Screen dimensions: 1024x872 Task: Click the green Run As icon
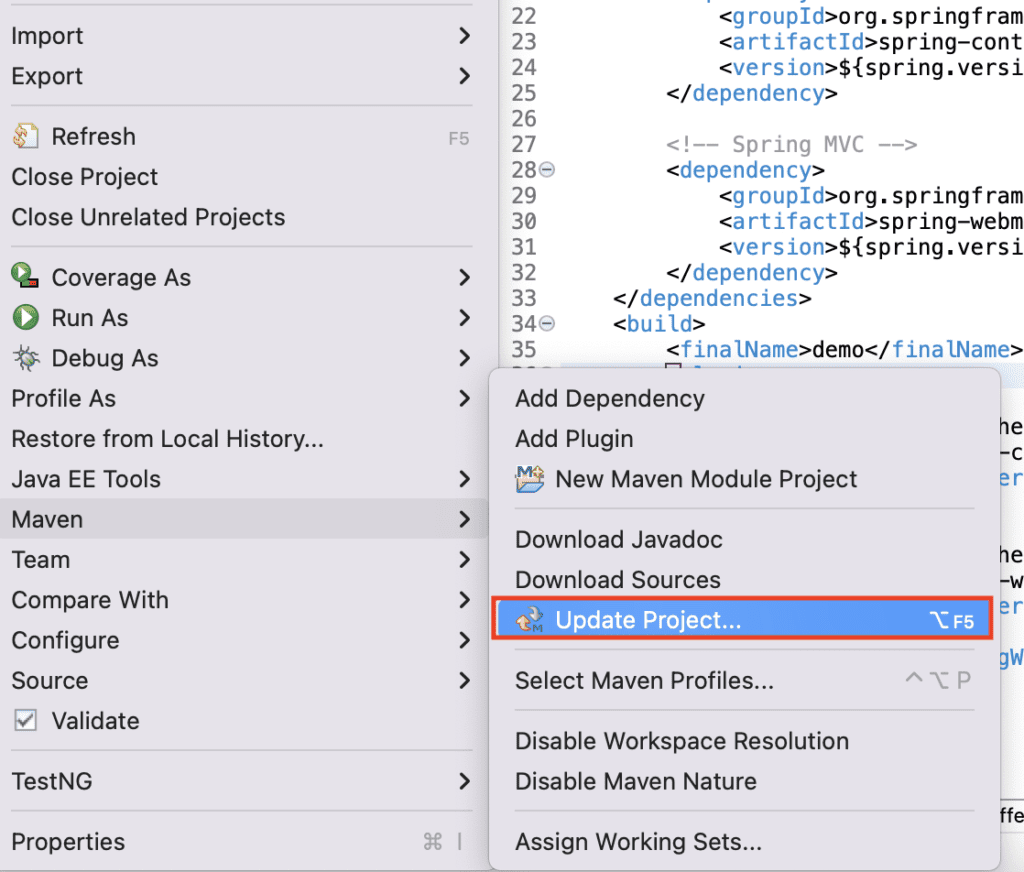25,317
